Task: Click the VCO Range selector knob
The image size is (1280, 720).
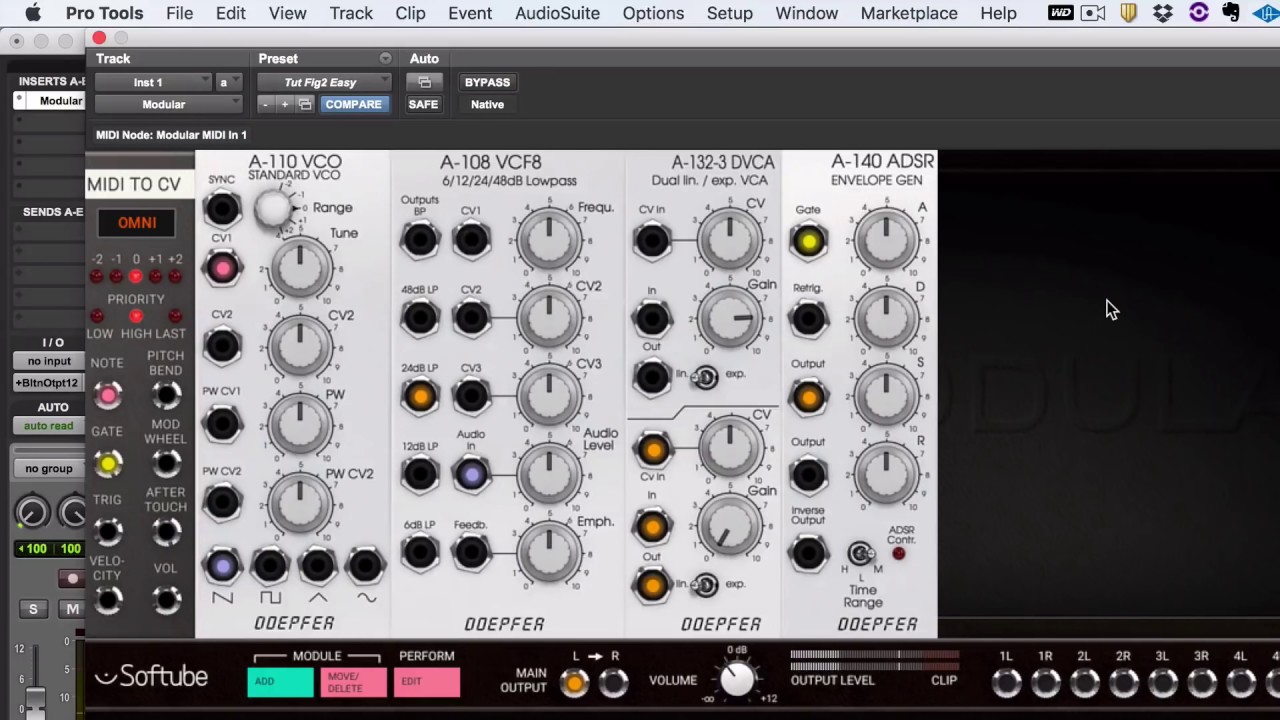Action: pyautogui.click(x=273, y=209)
